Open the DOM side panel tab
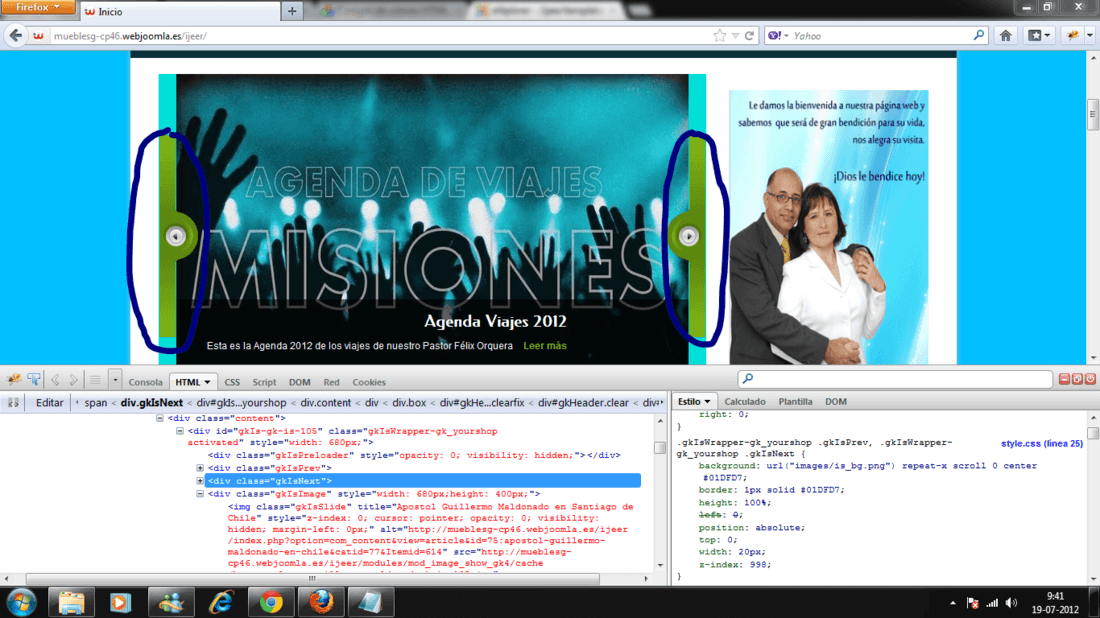The width and height of the screenshot is (1100, 618). coord(836,401)
